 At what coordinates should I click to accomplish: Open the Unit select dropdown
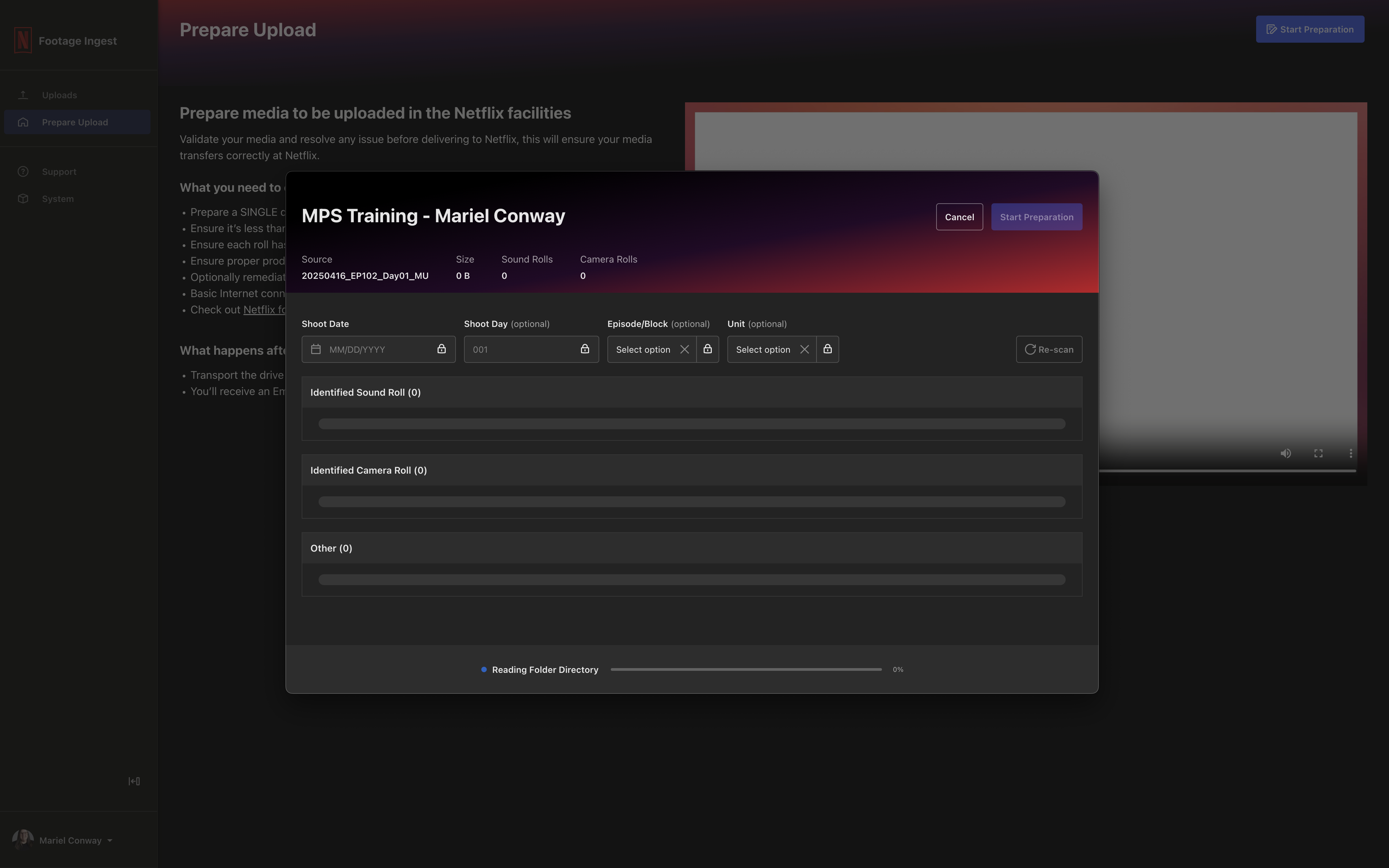[x=763, y=349]
